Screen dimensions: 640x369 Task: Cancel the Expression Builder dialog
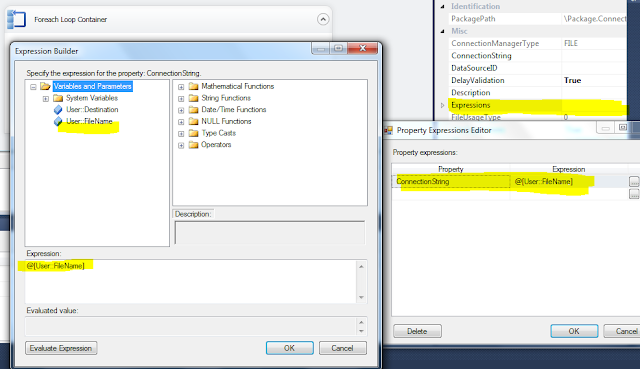pos(342,348)
